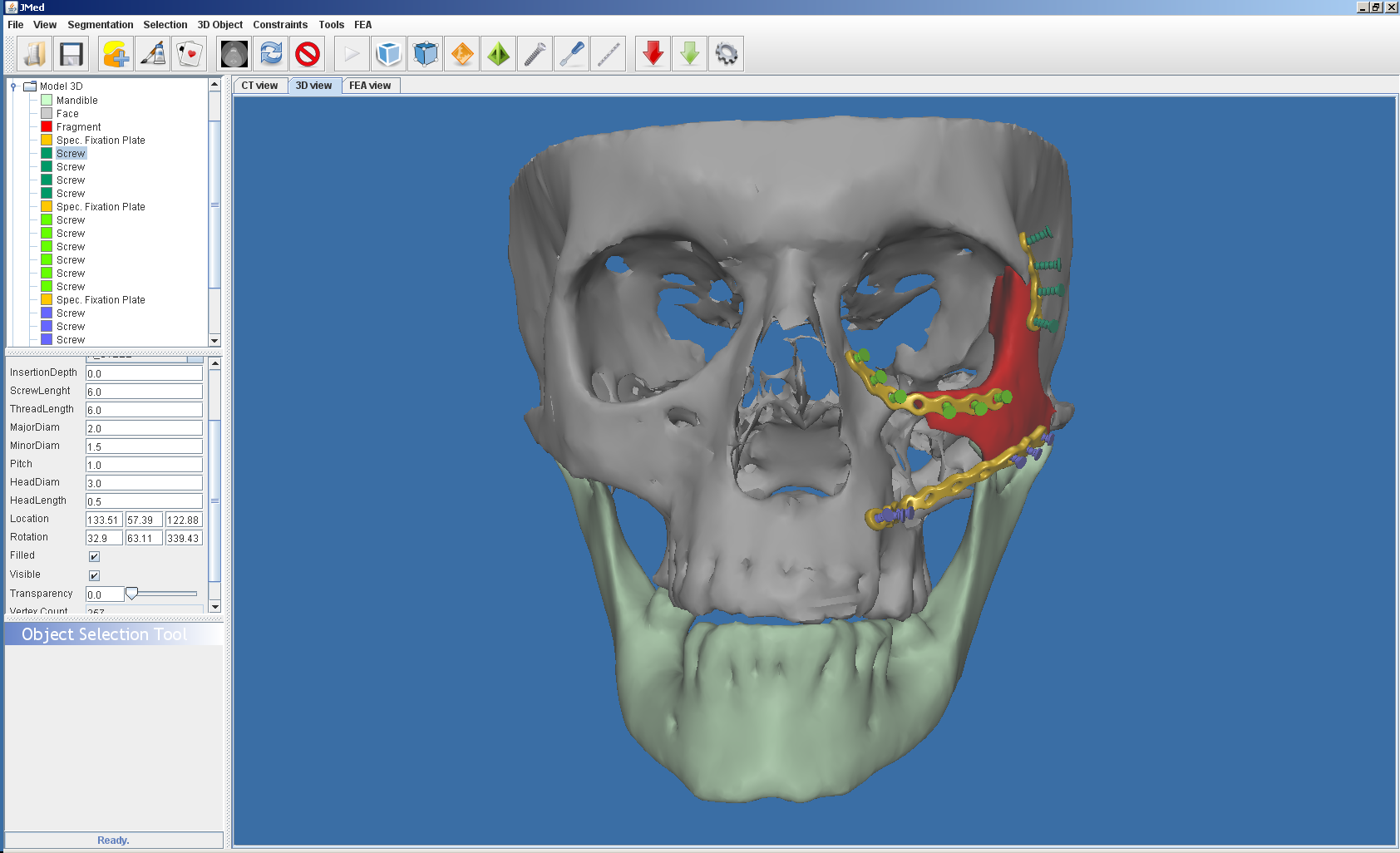The width and height of the screenshot is (1400, 853).
Task: Click the paintbrush and paint tube icon
Action: tap(153, 54)
